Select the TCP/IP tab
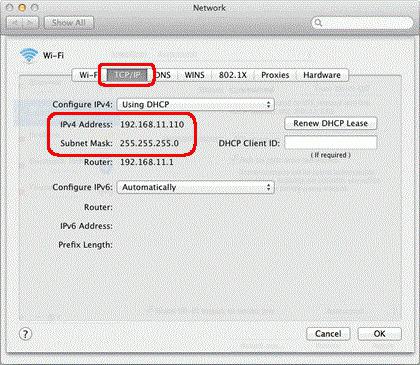Image resolution: width=420 pixels, height=365 pixels. coord(127,75)
